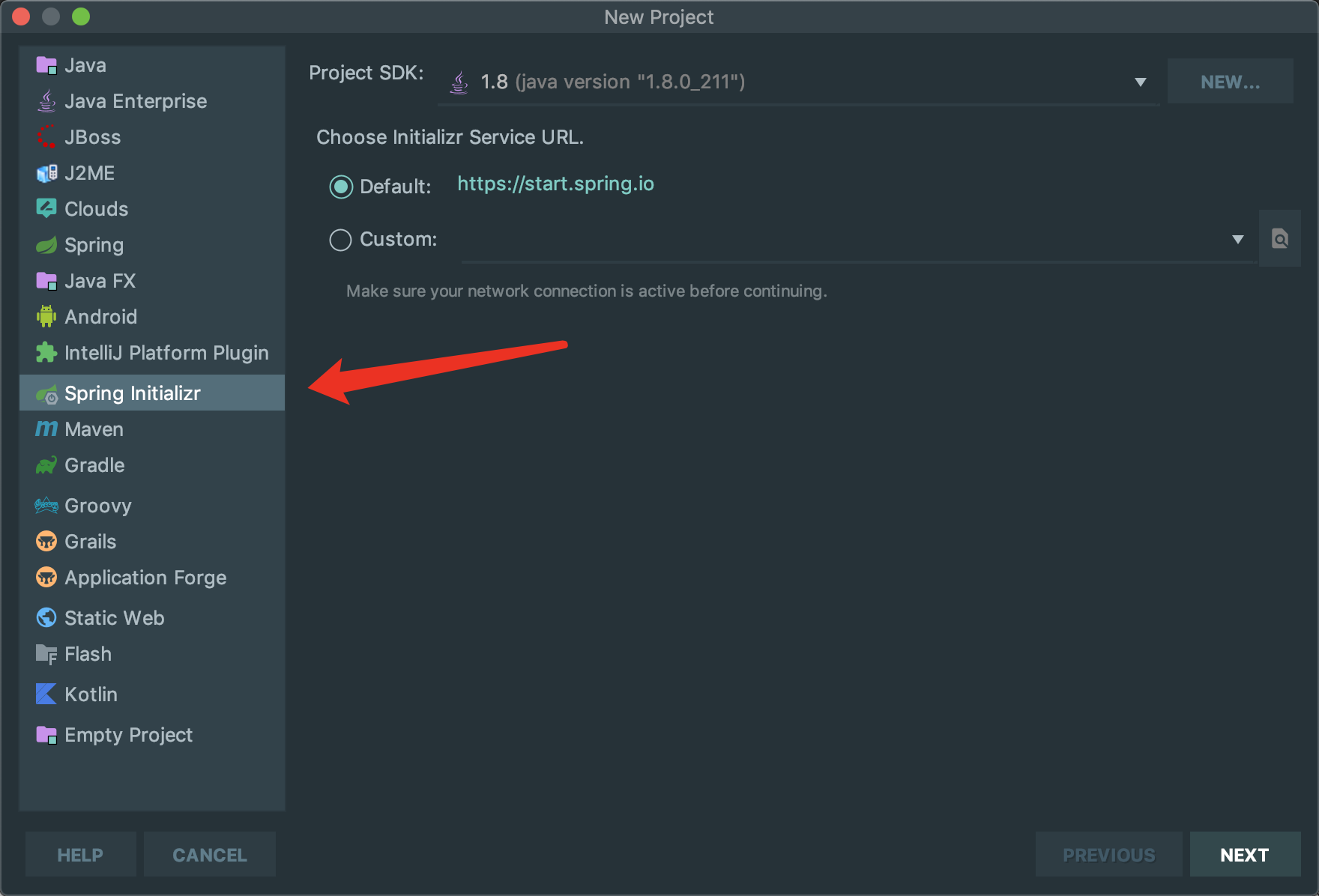
Task: Select the Groovy label
Action: click(x=97, y=506)
